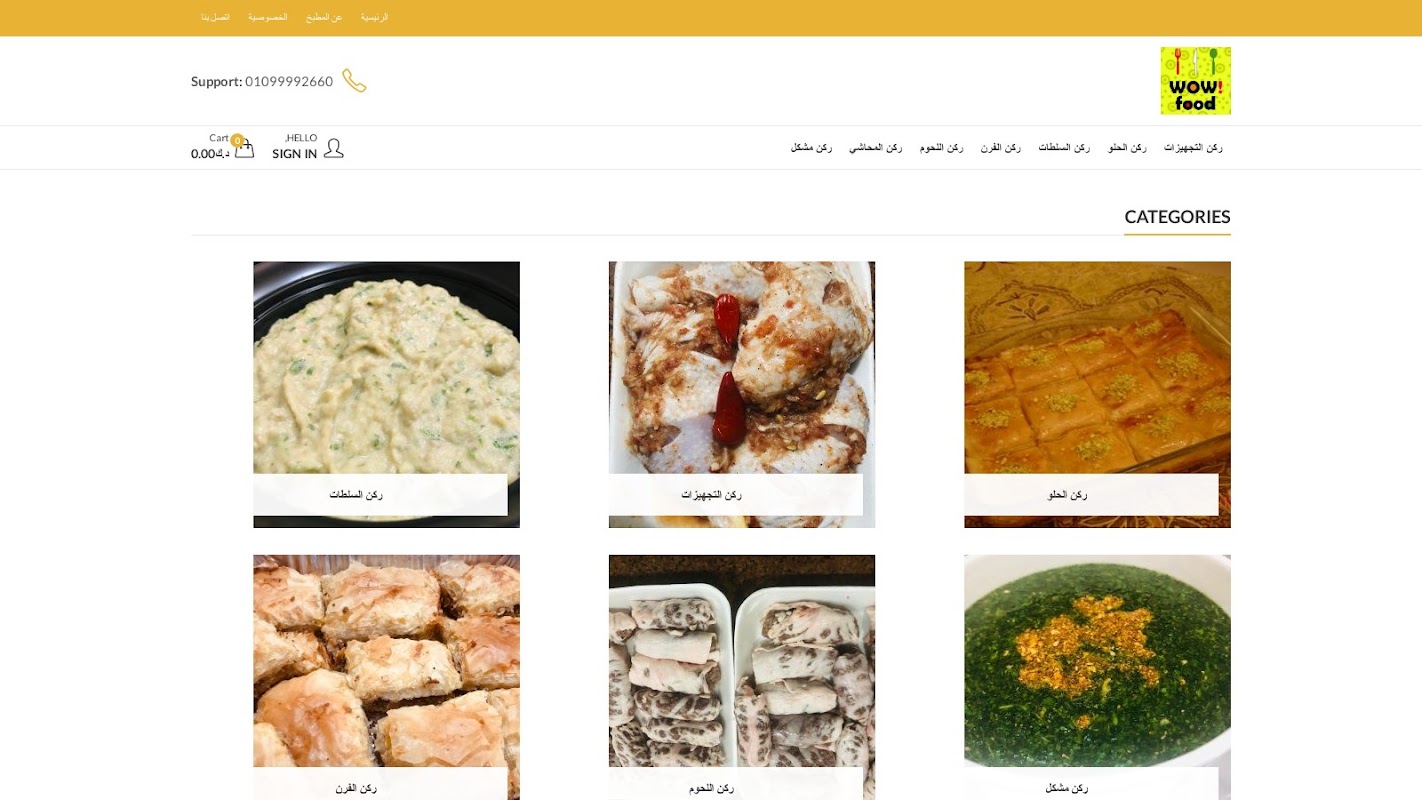Image resolution: width=1422 pixels, height=800 pixels.
Task: Open the shopping cart bag icon
Action: tap(244, 148)
